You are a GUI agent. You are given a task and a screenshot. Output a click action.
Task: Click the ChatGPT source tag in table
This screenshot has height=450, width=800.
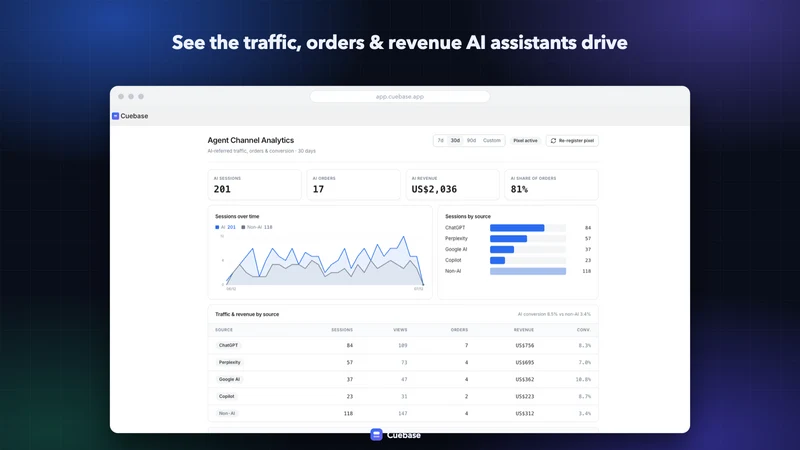coord(228,345)
